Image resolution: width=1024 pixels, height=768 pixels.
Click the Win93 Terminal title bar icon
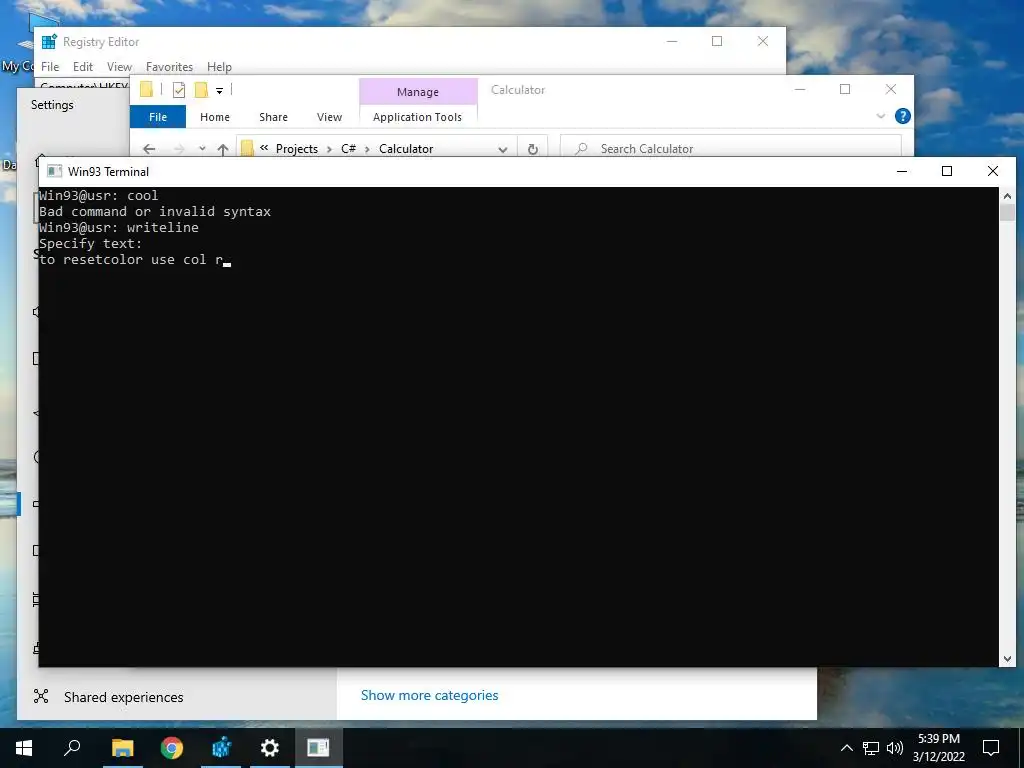[x=55, y=171]
